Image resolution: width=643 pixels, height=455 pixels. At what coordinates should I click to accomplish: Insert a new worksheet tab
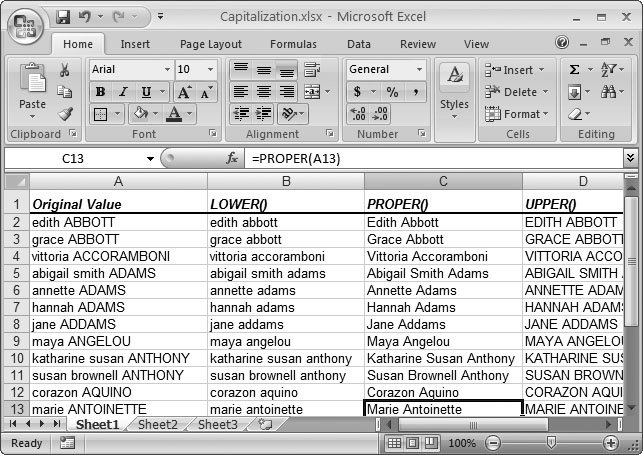pos(265,424)
